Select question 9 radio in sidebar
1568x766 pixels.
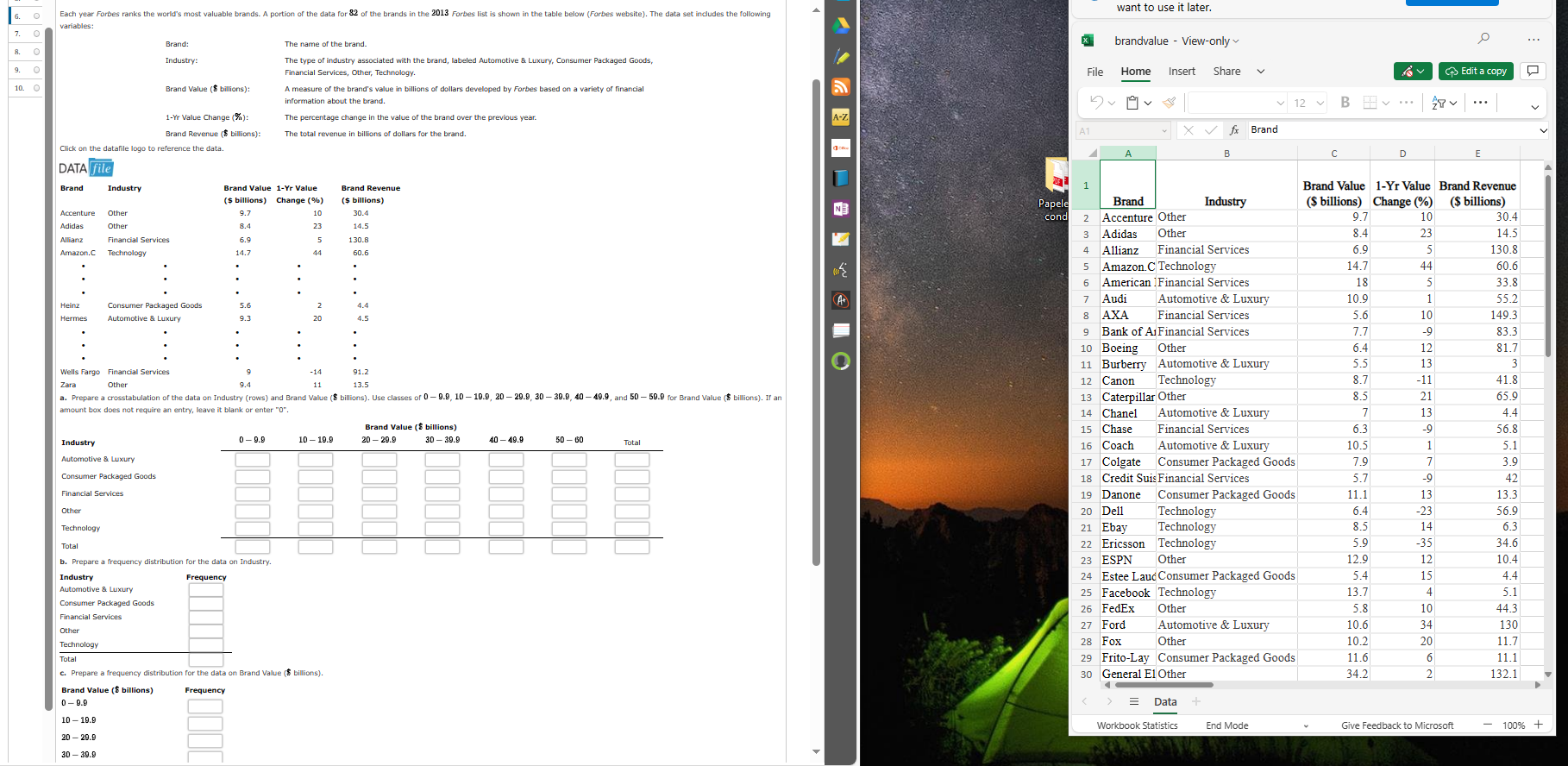(x=36, y=70)
